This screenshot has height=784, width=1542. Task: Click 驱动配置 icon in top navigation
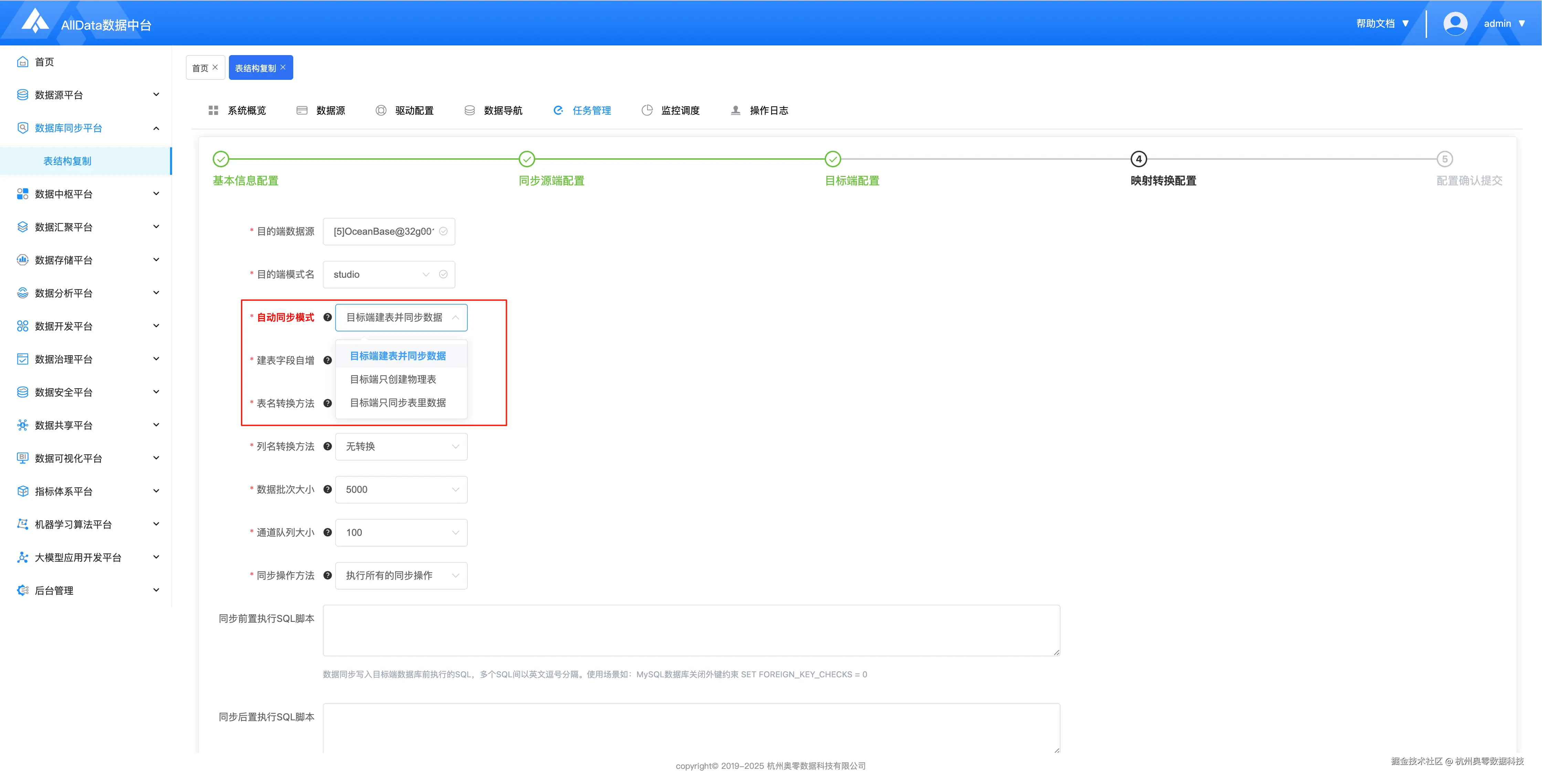[381, 111]
